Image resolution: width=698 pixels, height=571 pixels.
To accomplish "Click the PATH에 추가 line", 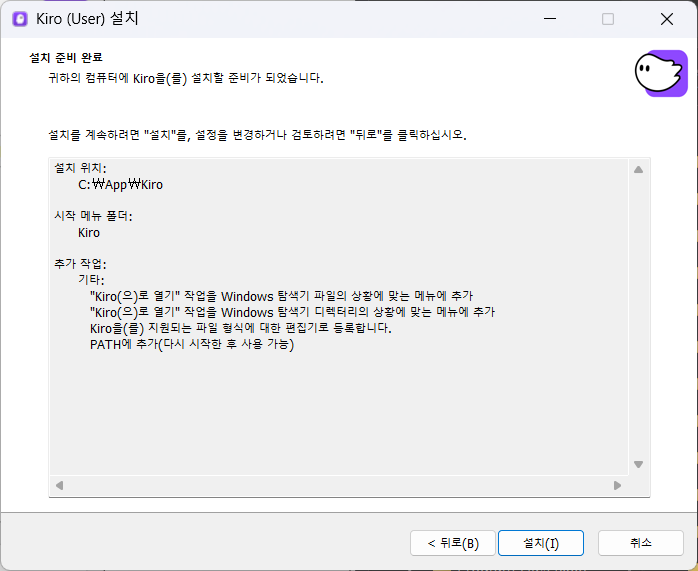I will tap(192, 344).
